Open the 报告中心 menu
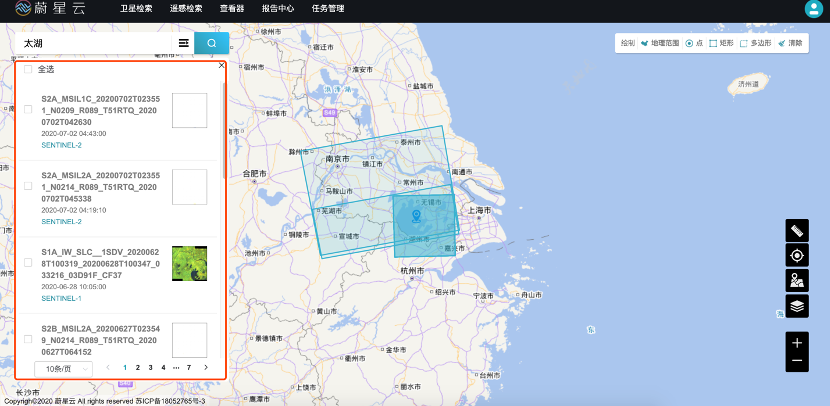 (x=277, y=9)
